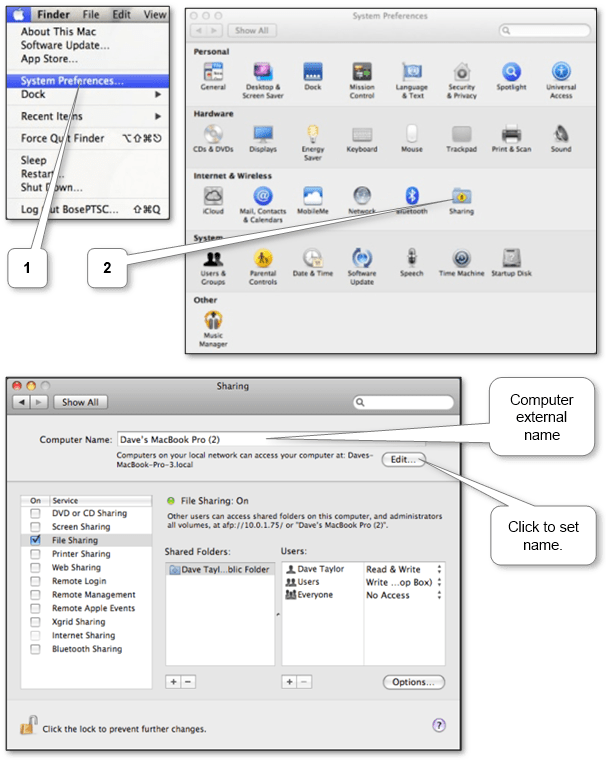Enable Xgrid Sharing checkbox
This screenshot has width=609, height=762.
pyautogui.click(x=35, y=622)
